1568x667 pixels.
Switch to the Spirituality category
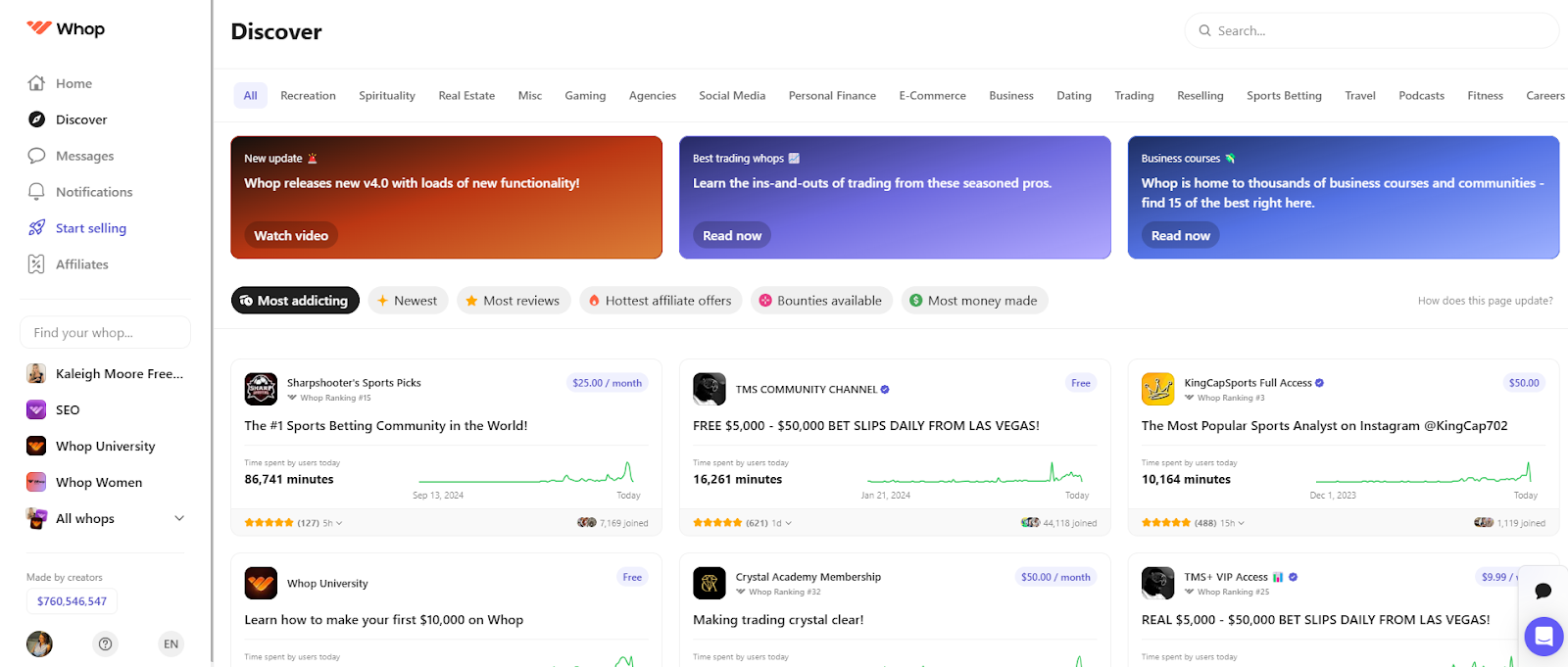pyautogui.click(x=387, y=95)
